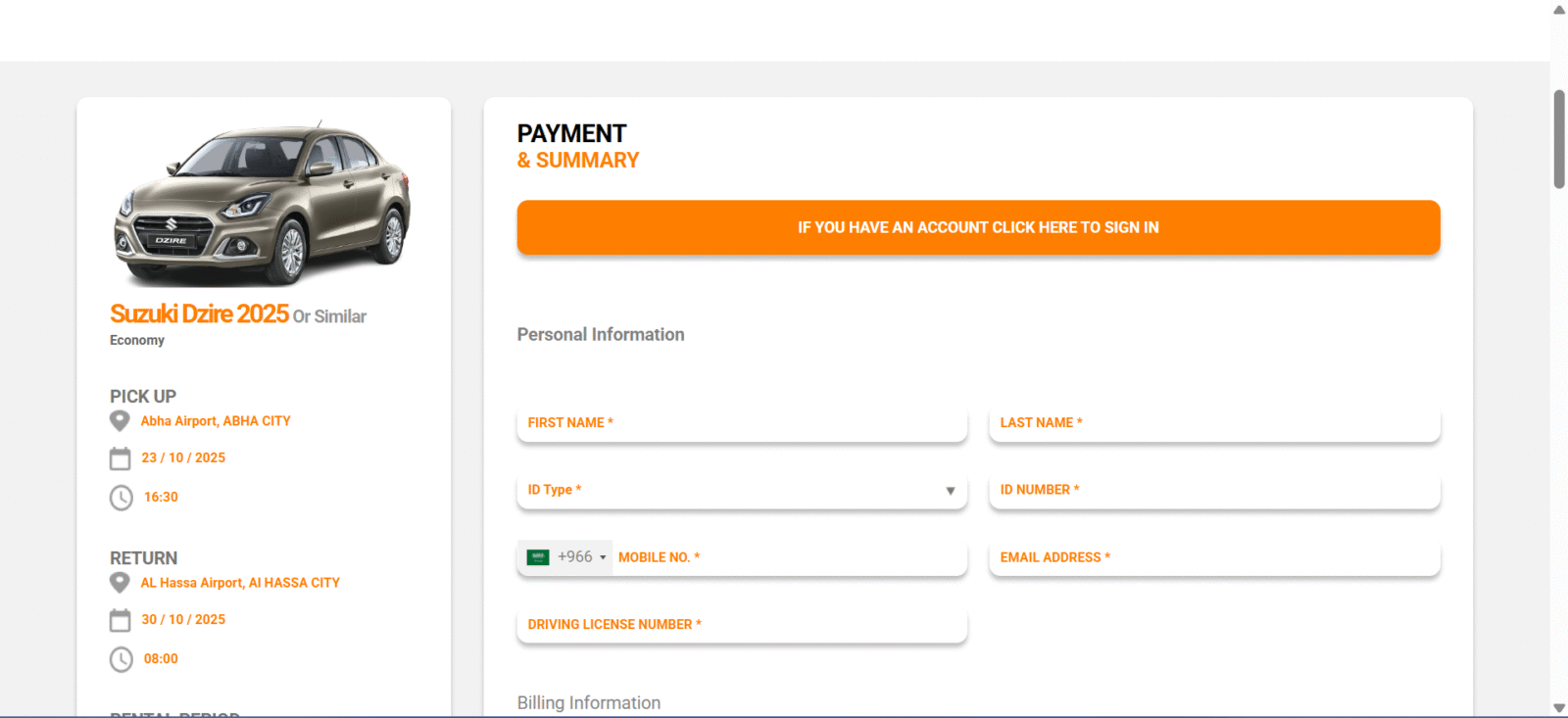This screenshot has height=718, width=1568.
Task: Focus the Last Name field
Action: pyautogui.click(x=1214, y=423)
